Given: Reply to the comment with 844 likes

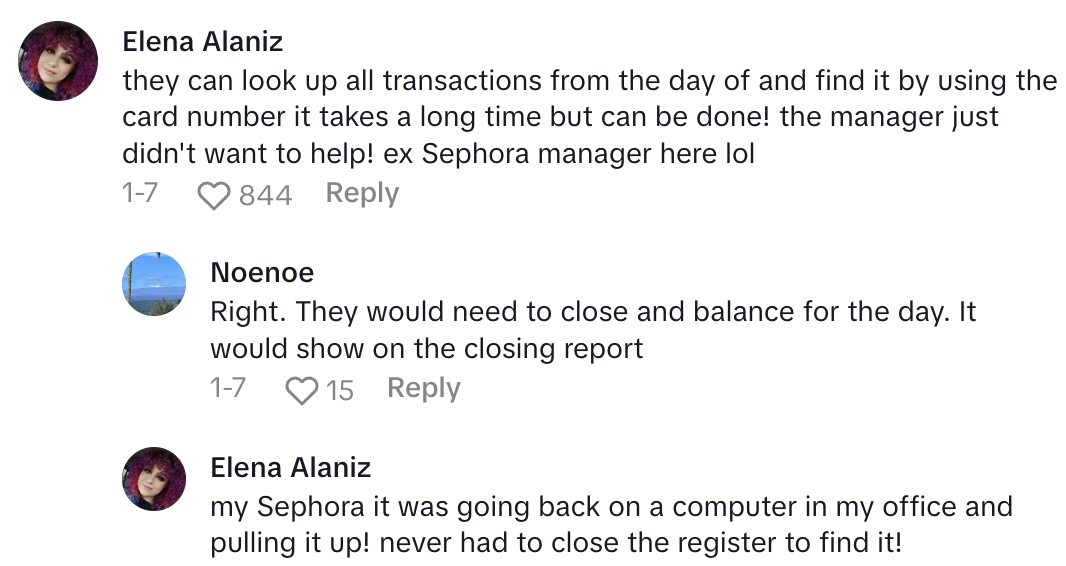Looking at the screenshot, I should tap(362, 193).
